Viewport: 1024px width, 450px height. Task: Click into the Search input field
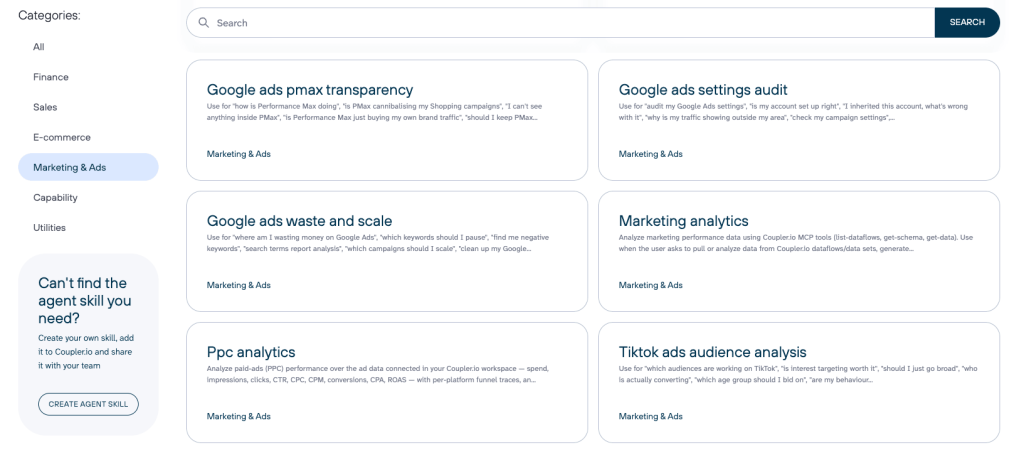pyautogui.click(x=560, y=23)
